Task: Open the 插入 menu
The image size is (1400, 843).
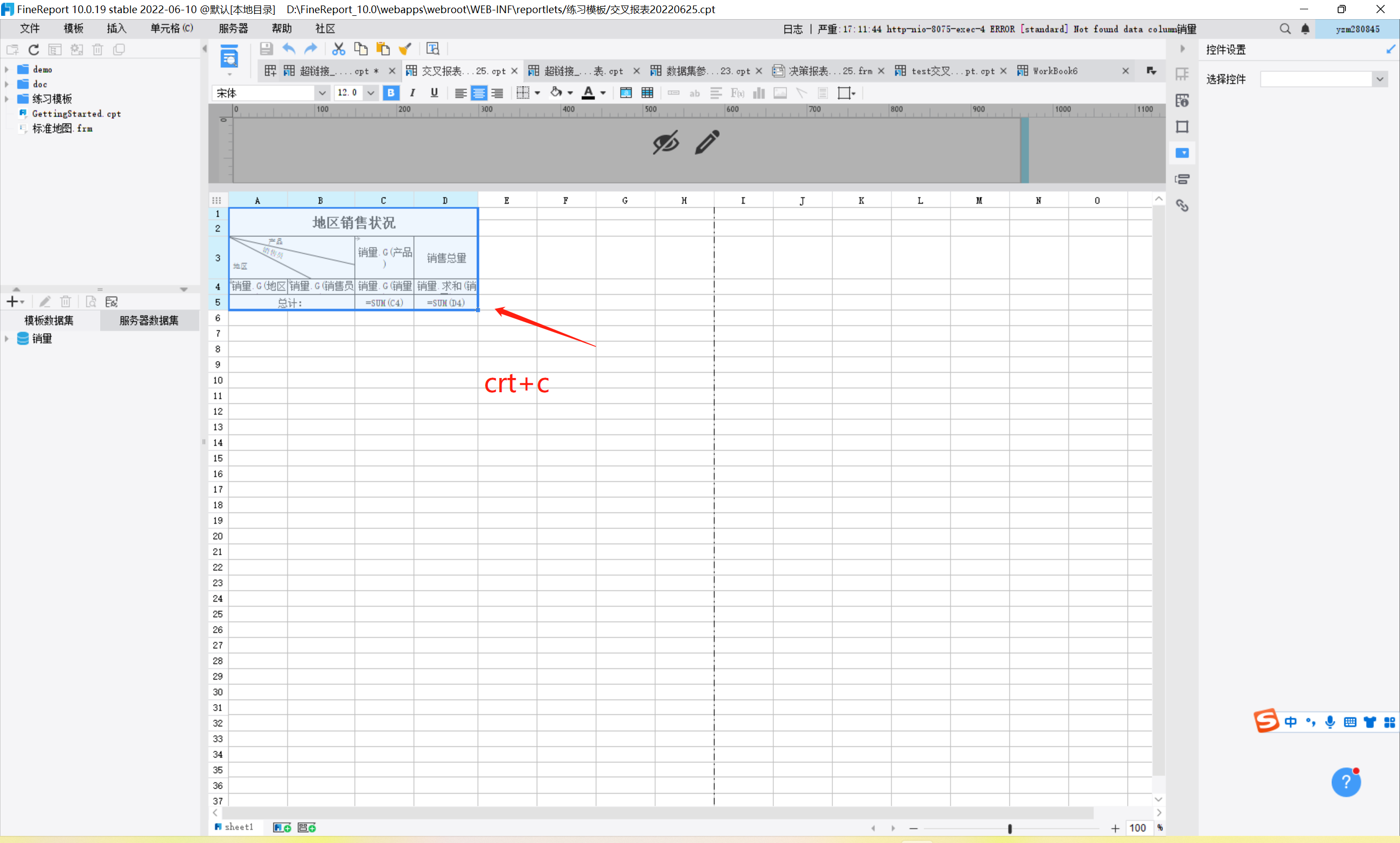Action: (116, 28)
